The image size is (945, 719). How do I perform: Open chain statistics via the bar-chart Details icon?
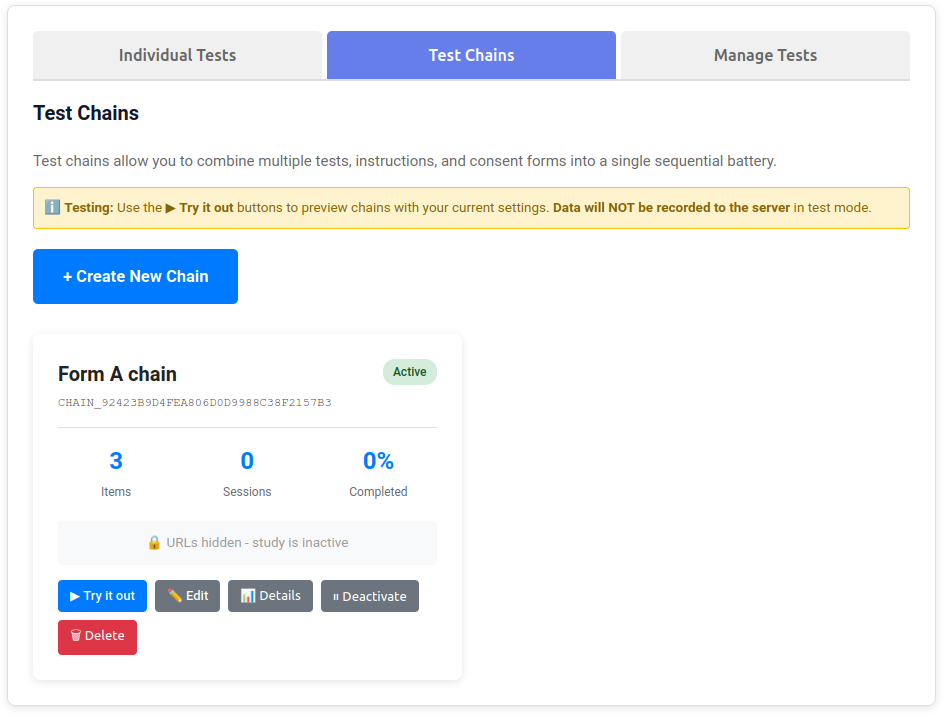coord(248,596)
